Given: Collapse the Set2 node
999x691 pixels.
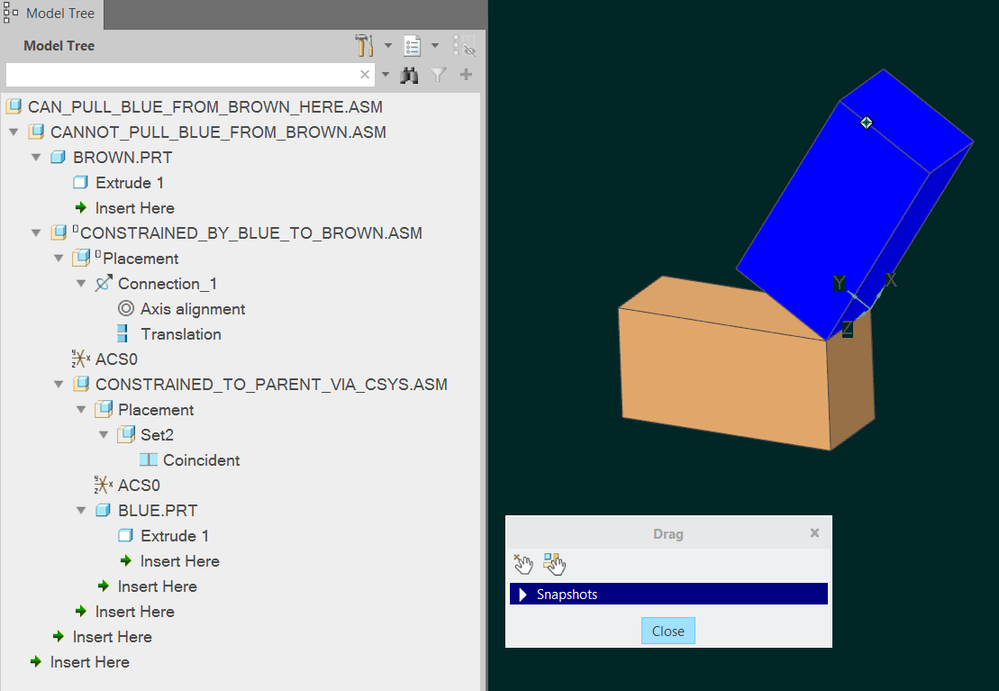Looking at the screenshot, I should (x=104, y=435).
